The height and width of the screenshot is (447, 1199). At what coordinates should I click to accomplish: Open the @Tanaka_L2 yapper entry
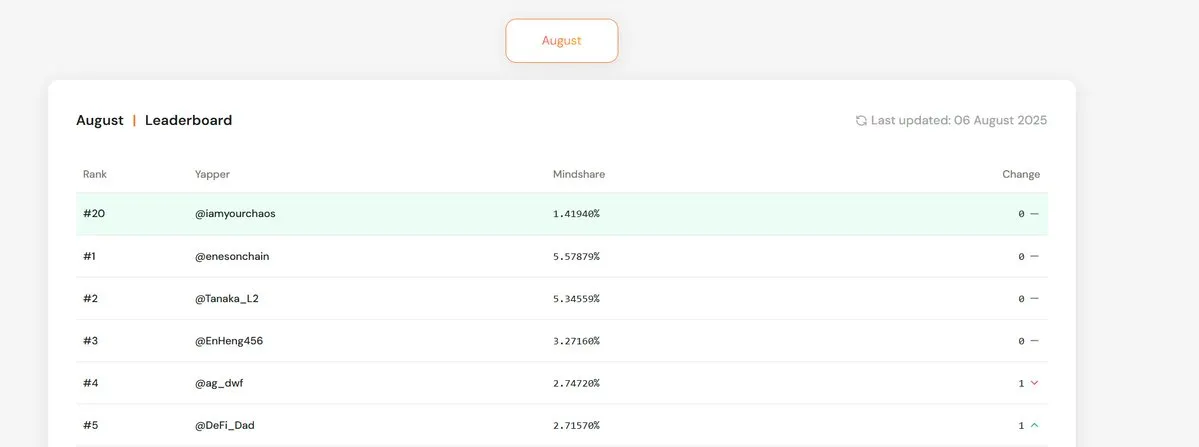pyautogui.click(x=226, y=299)
